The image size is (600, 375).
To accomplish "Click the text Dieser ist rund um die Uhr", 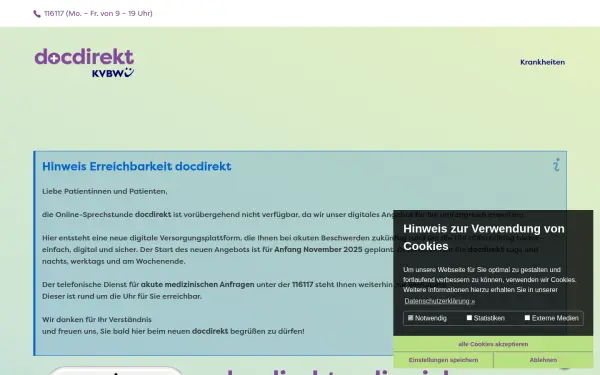I will coord(90,297).
